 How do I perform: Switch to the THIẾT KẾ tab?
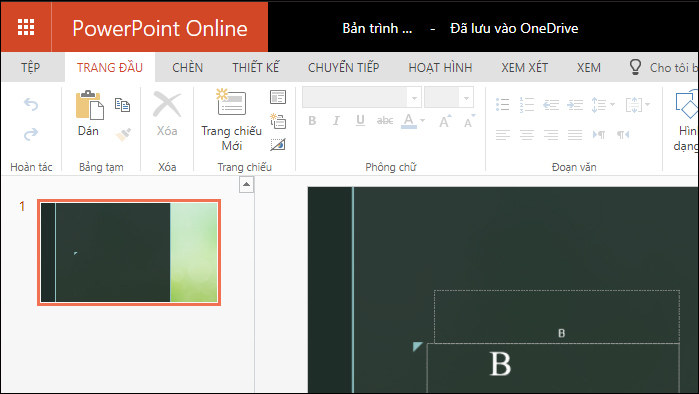pyautogui.click(x=255, y=67)
